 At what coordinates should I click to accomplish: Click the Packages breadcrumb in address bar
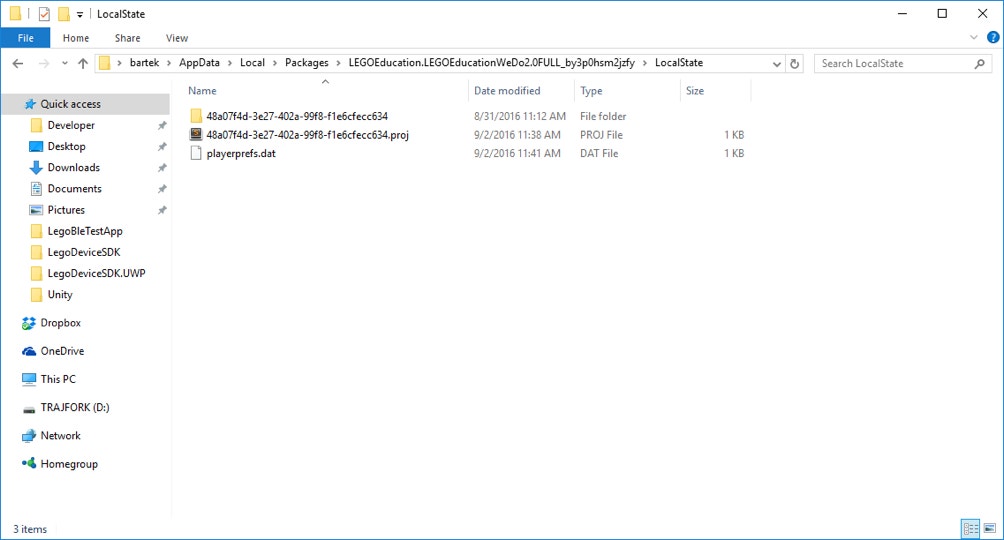[306, 63]
